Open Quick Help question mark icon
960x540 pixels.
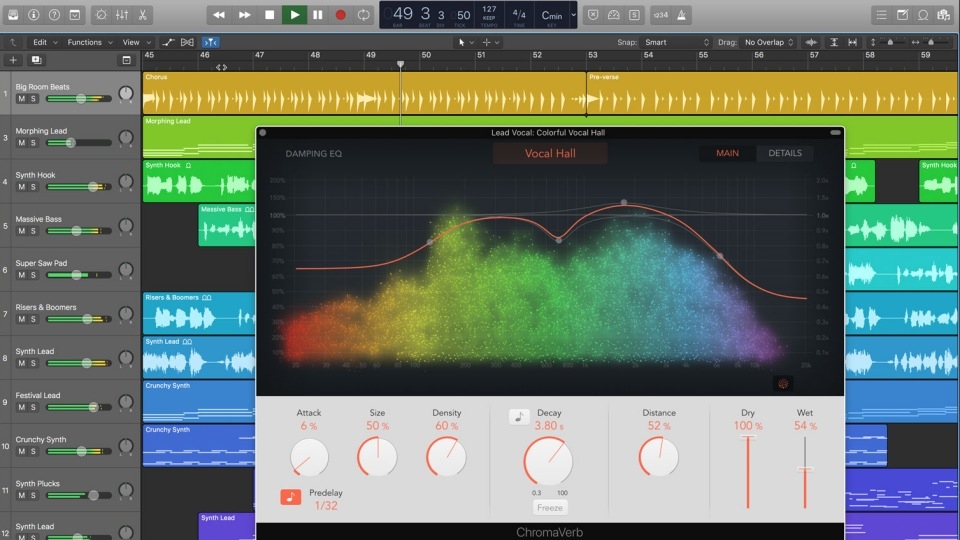coord(54,15)
